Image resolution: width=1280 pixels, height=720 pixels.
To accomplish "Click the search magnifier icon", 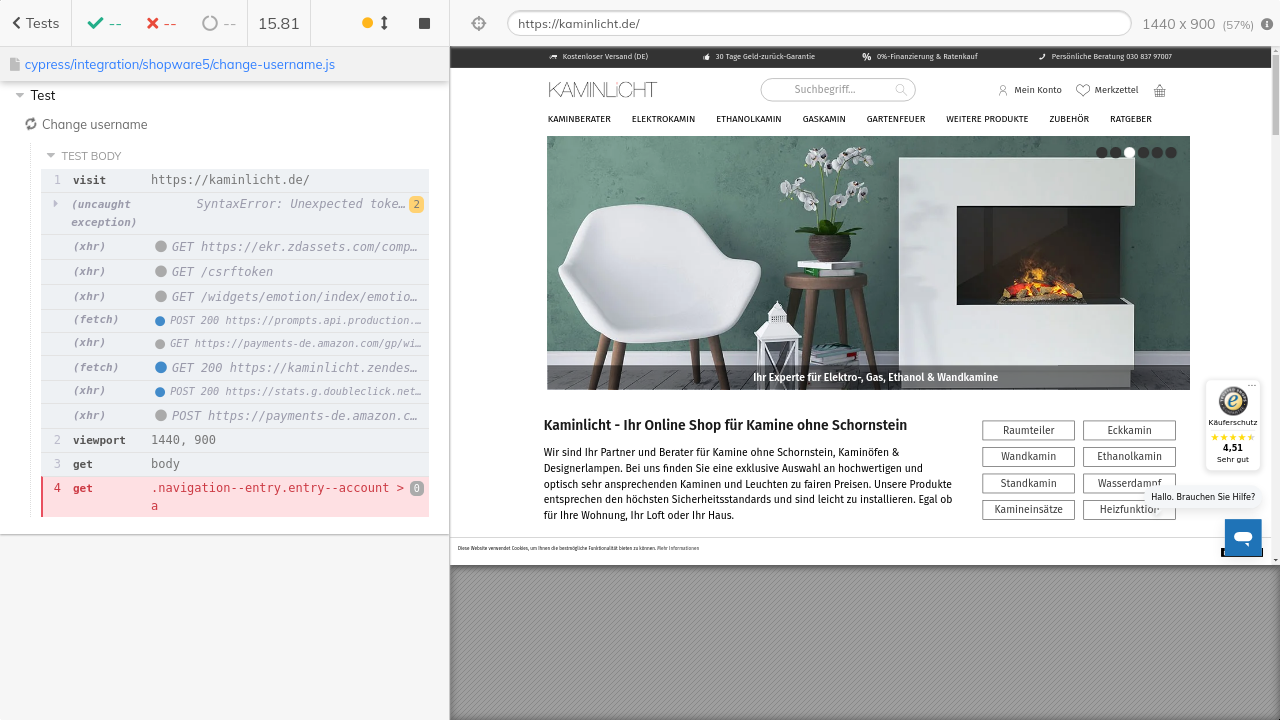I will pos(900,90).
